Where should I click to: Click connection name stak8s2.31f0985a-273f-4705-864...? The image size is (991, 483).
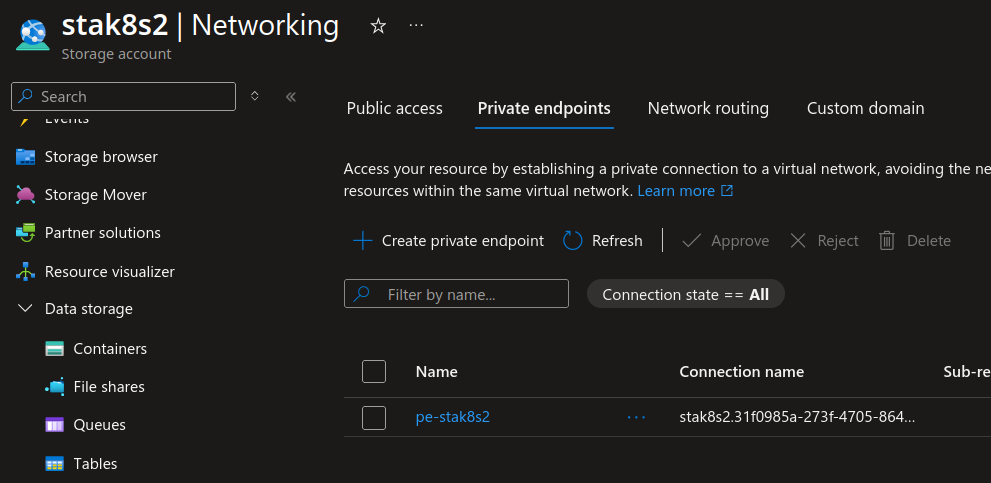coord(797,417)
